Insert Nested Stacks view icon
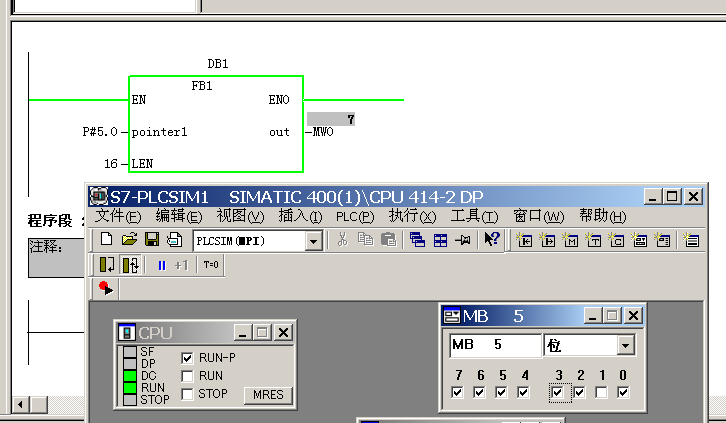The width and height of the screenshot is (726, 423). [x=691, y=240]
